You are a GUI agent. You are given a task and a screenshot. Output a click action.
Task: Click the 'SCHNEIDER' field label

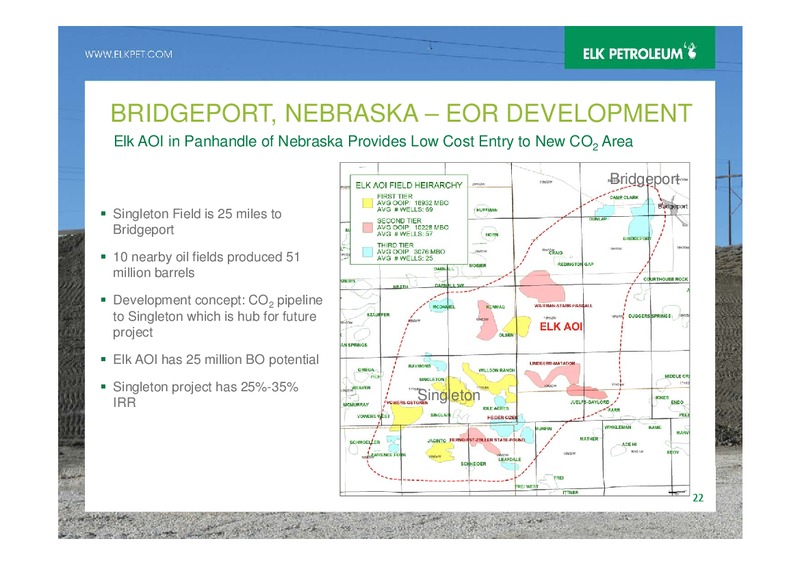(x=473, y=464)
